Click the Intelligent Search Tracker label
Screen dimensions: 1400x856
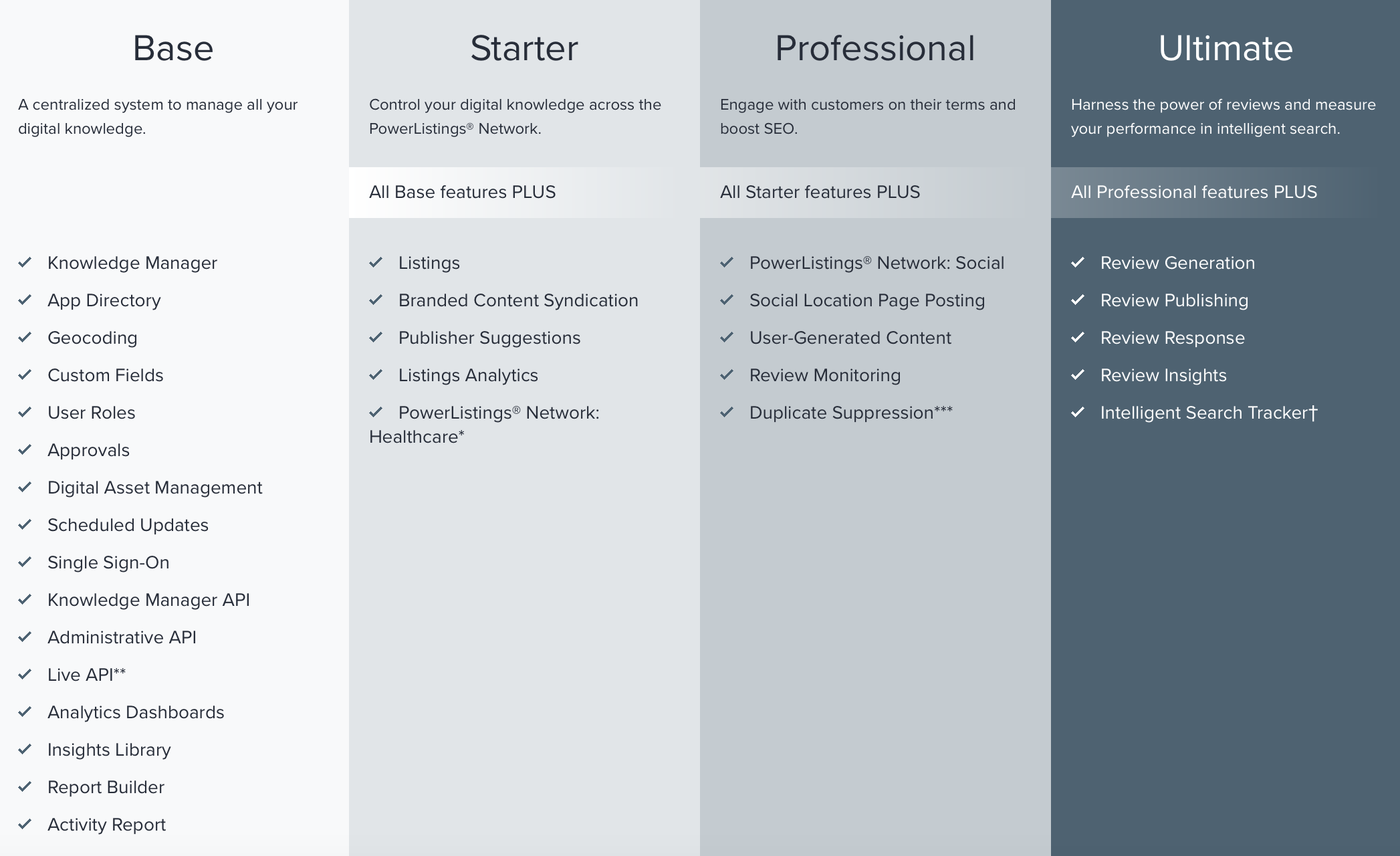tap(1209, 413)
